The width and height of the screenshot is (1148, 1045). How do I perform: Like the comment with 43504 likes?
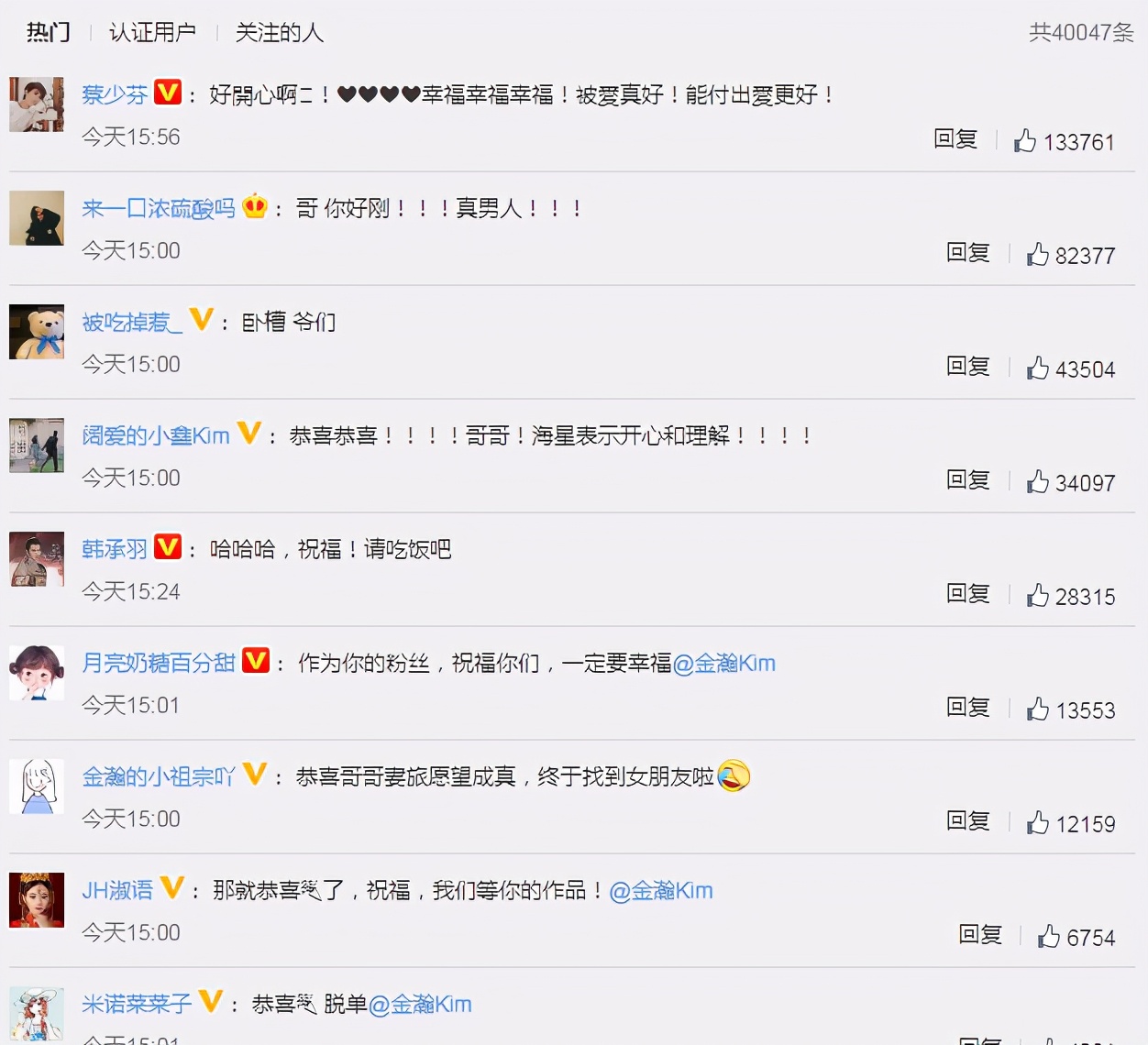pyautogui.click(x=1037, y=368)
